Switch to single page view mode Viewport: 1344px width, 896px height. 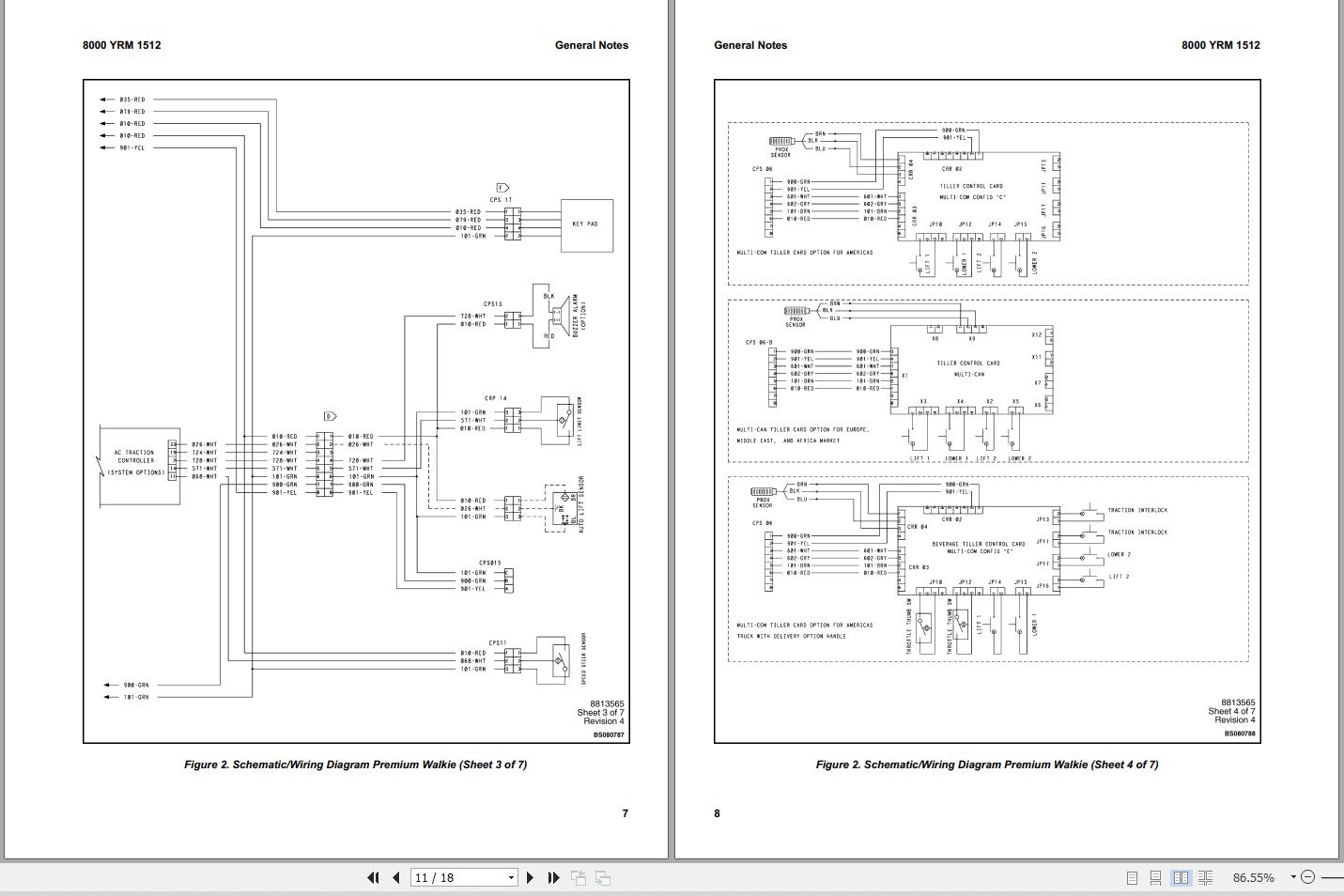click(1133, 877)
